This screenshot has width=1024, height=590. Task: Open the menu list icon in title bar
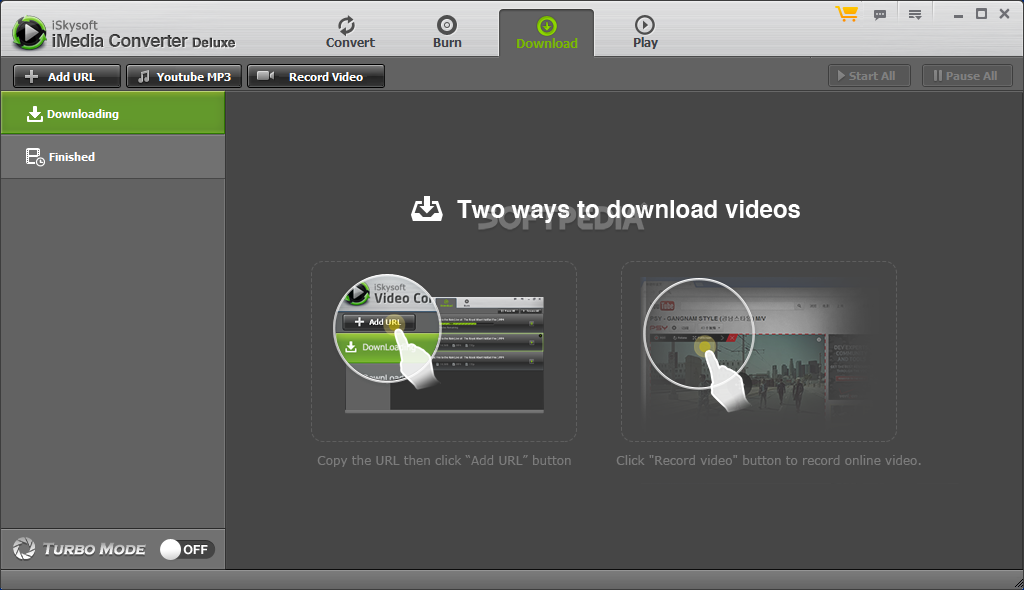[915, 14]
